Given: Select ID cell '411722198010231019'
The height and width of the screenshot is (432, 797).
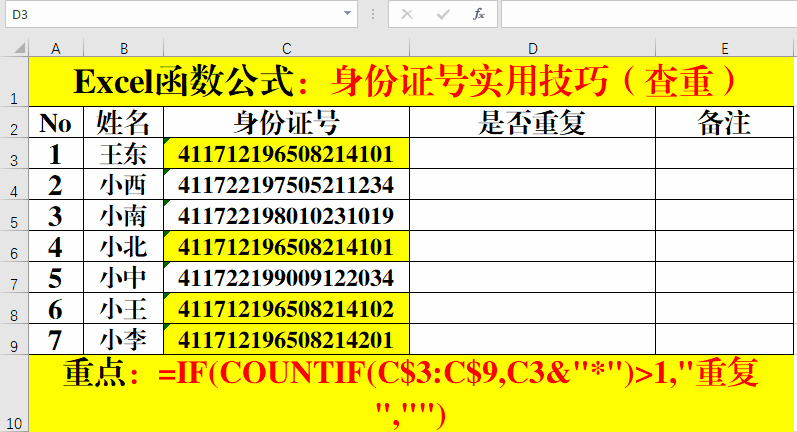Looking at the screenshot, I should point(287,215).
